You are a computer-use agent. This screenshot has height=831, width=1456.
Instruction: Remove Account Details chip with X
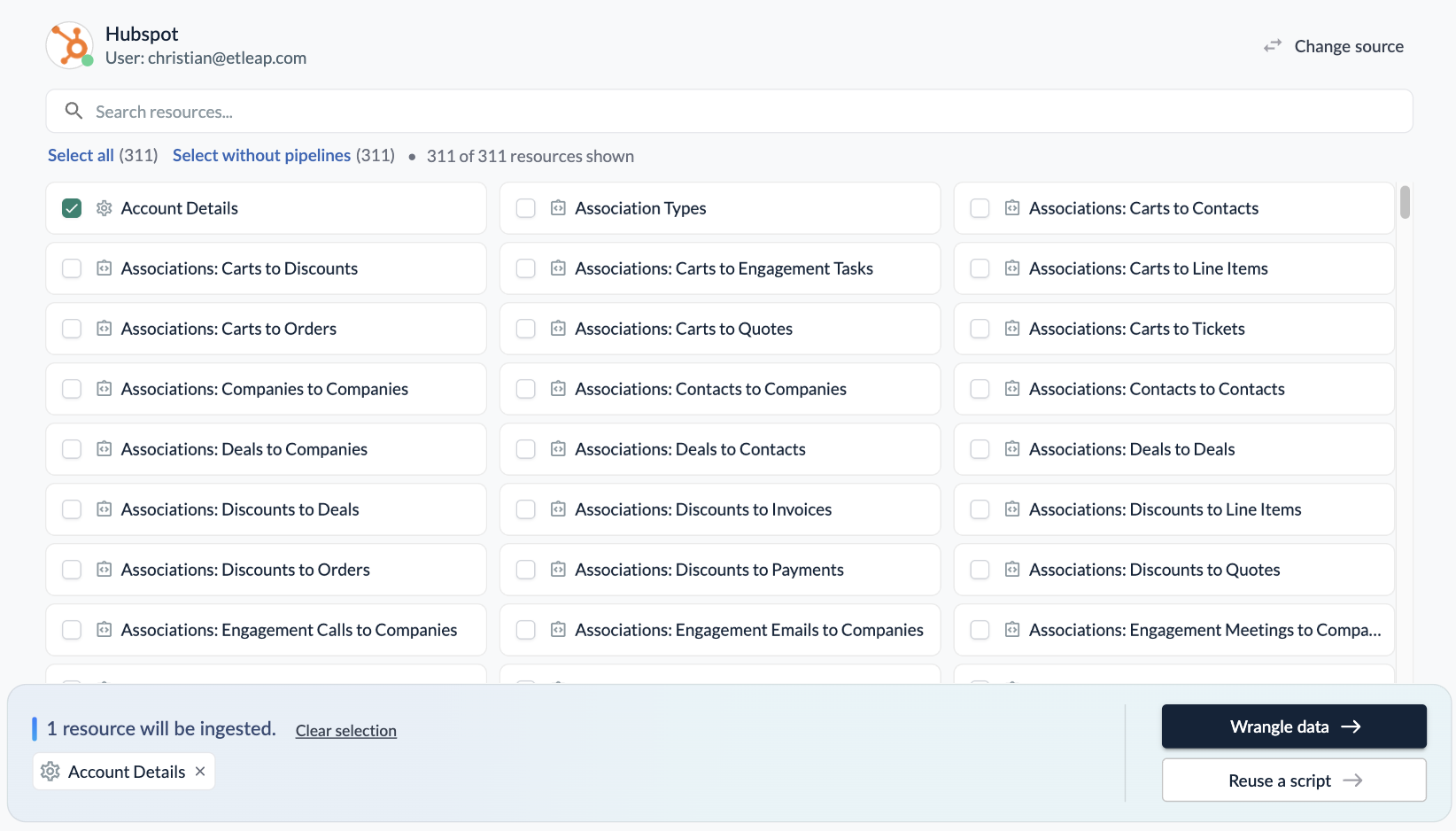pos(200,772)
